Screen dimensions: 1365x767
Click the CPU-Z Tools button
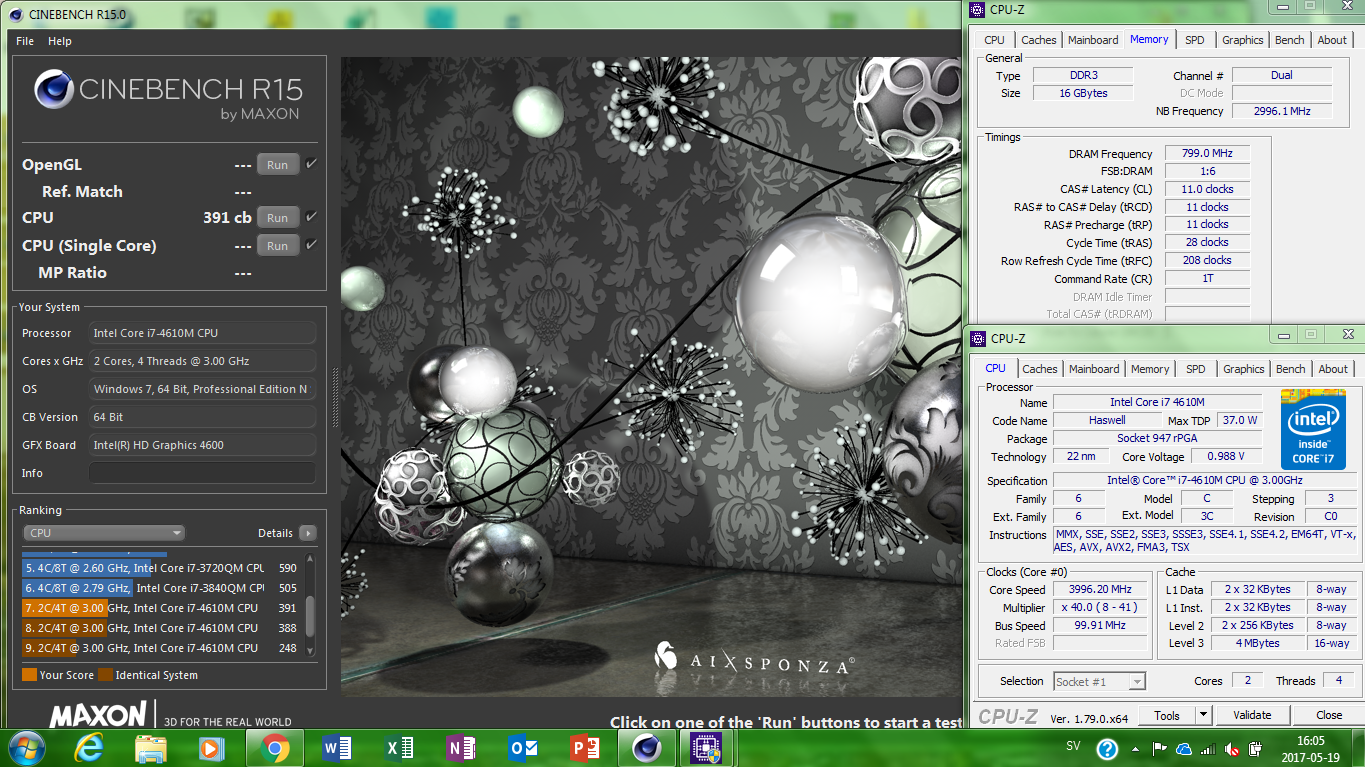pos(1167,715)
